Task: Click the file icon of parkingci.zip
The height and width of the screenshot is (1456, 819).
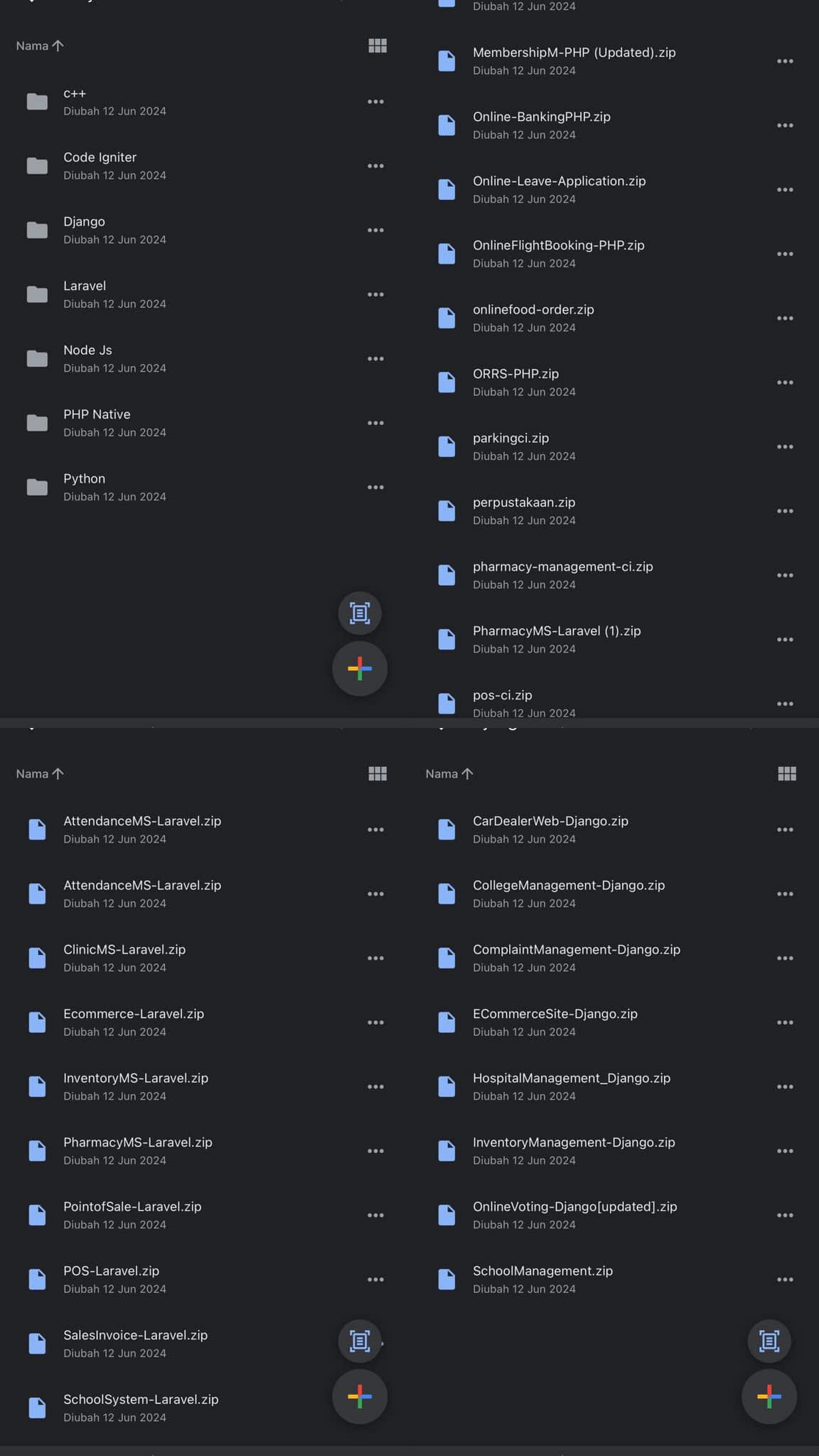Action: tap(446, 446)
